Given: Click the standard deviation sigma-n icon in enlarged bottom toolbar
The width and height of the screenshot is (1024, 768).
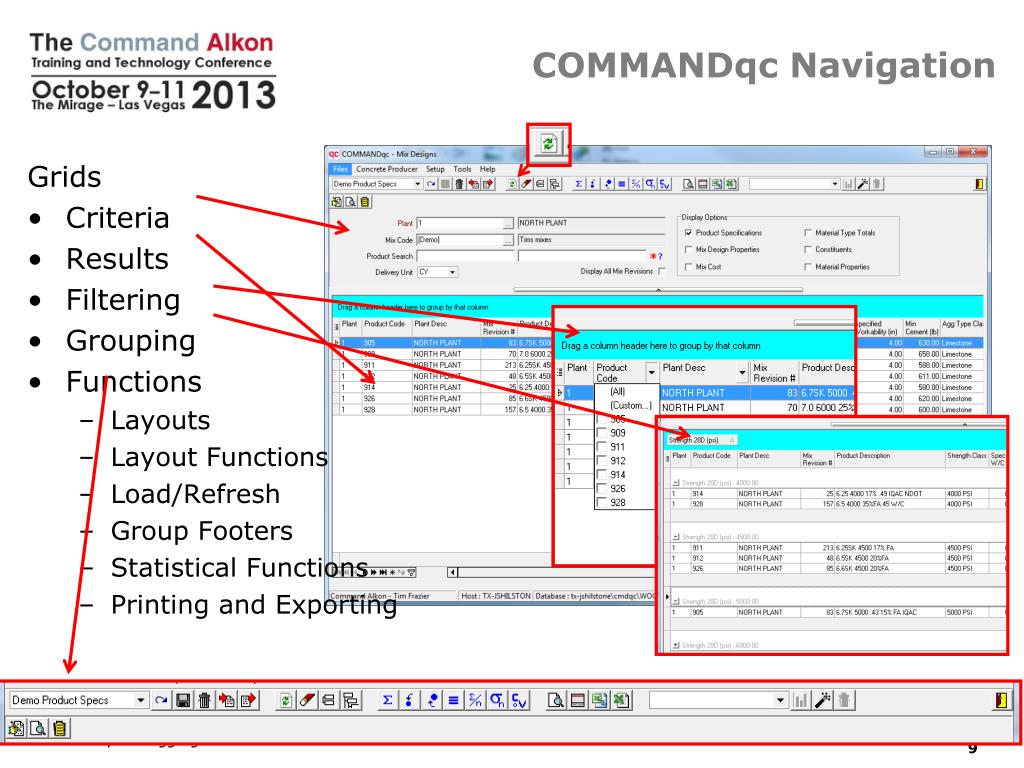Looking at the screenshot, I should tap(497, 700).
